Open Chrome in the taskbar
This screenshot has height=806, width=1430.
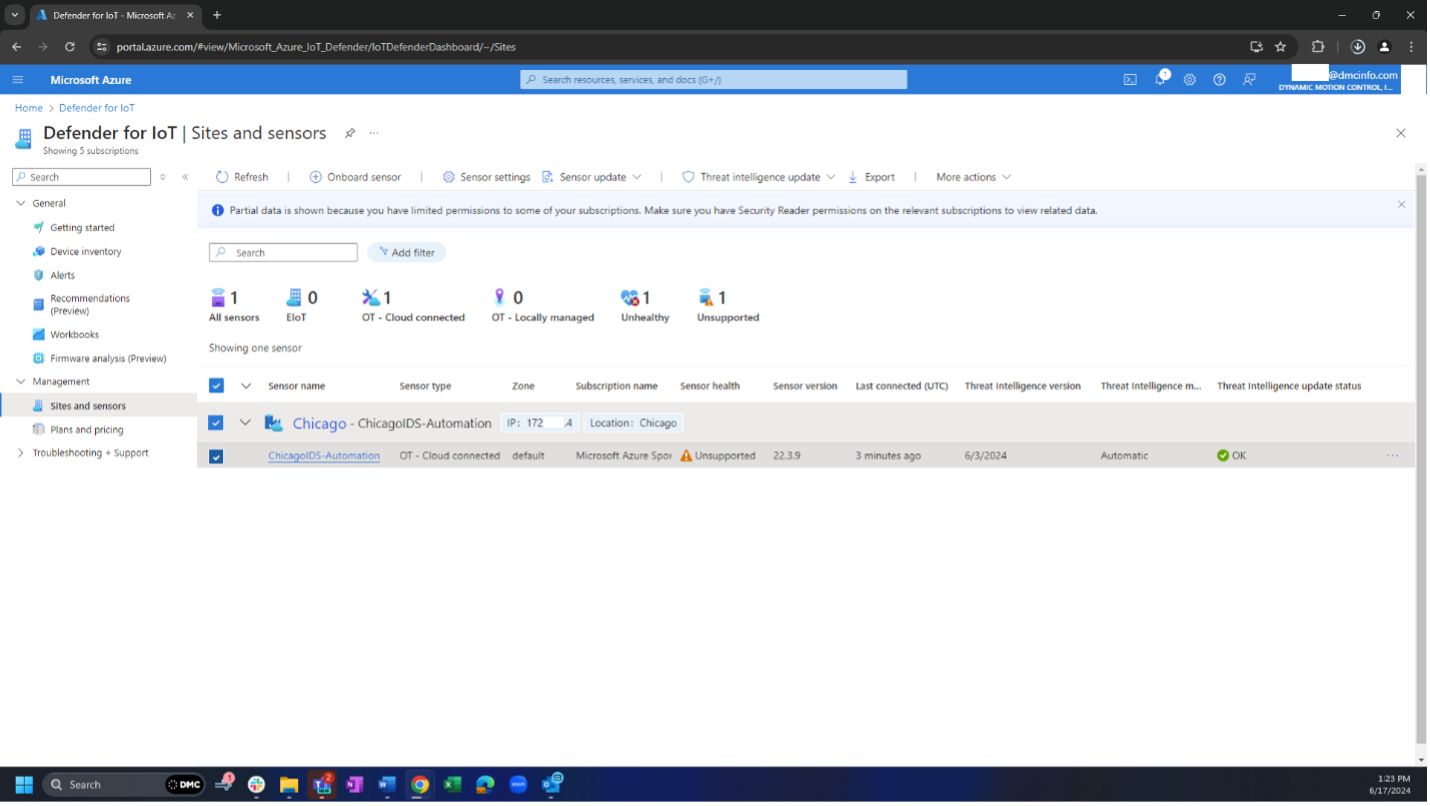420,785
